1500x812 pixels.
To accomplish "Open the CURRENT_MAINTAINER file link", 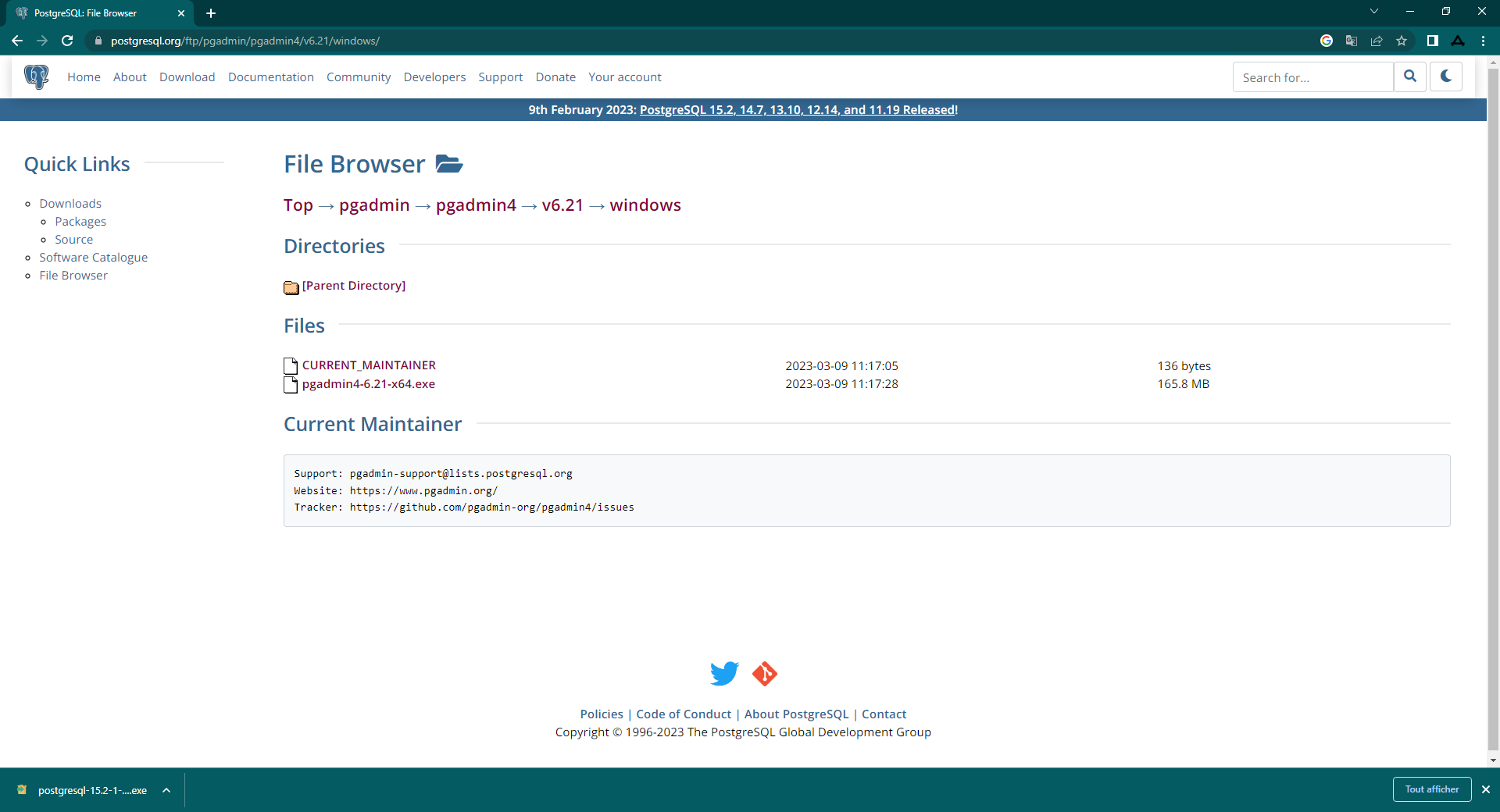I will click(369, 365).
